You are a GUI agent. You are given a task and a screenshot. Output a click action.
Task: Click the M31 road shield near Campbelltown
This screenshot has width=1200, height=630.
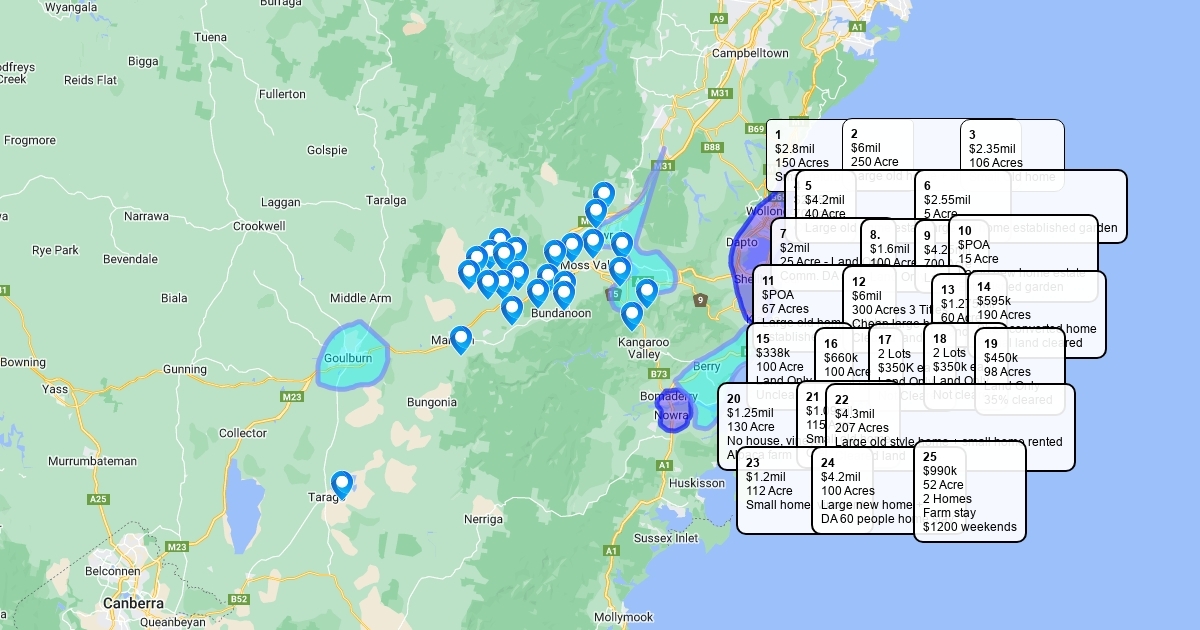click(719, 93)
